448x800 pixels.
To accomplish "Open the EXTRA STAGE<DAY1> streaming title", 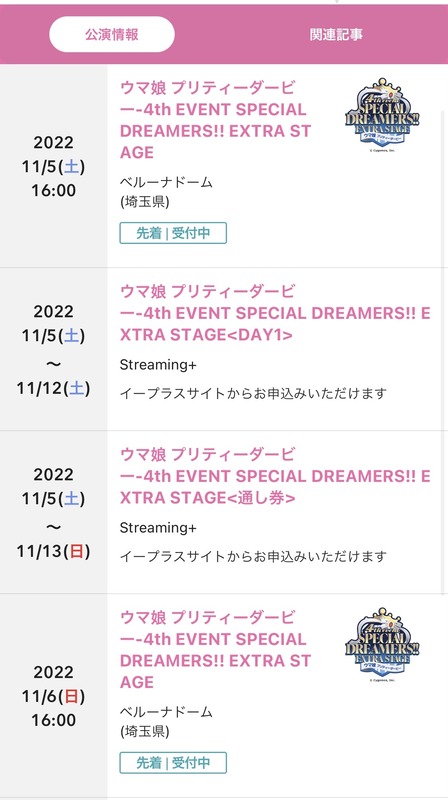I will pyautogui.click(x=275, y=313).
